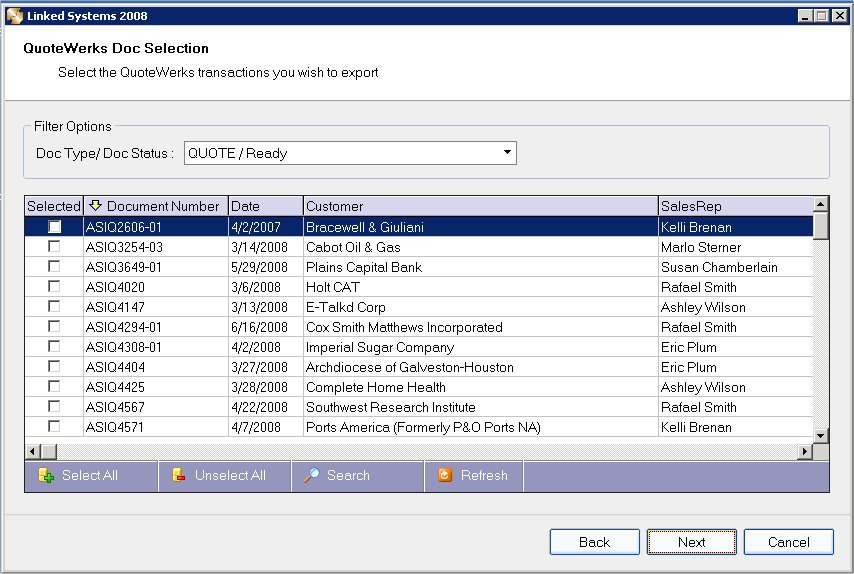Click the E-Talkd Corp customer cell
Screen dimensions: 854x574
click(x=481, y=307)
